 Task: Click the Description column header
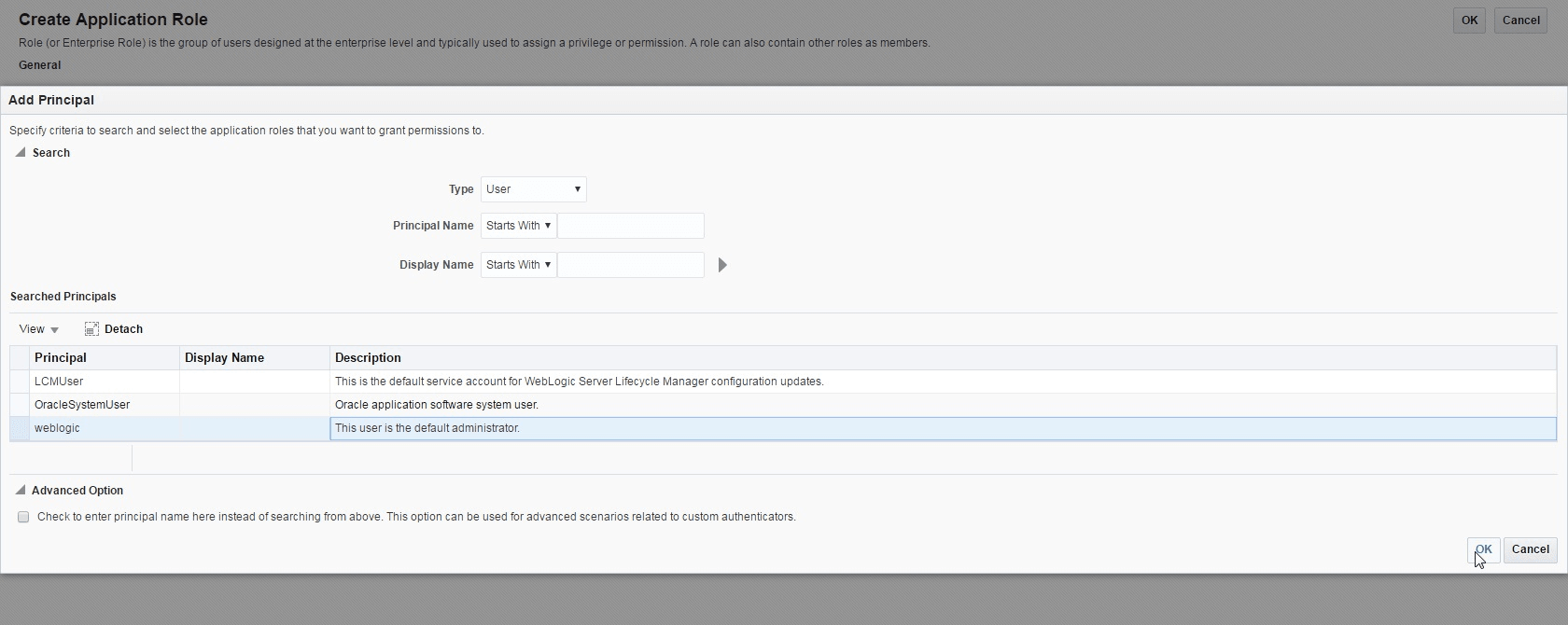[x=368, y=358]
